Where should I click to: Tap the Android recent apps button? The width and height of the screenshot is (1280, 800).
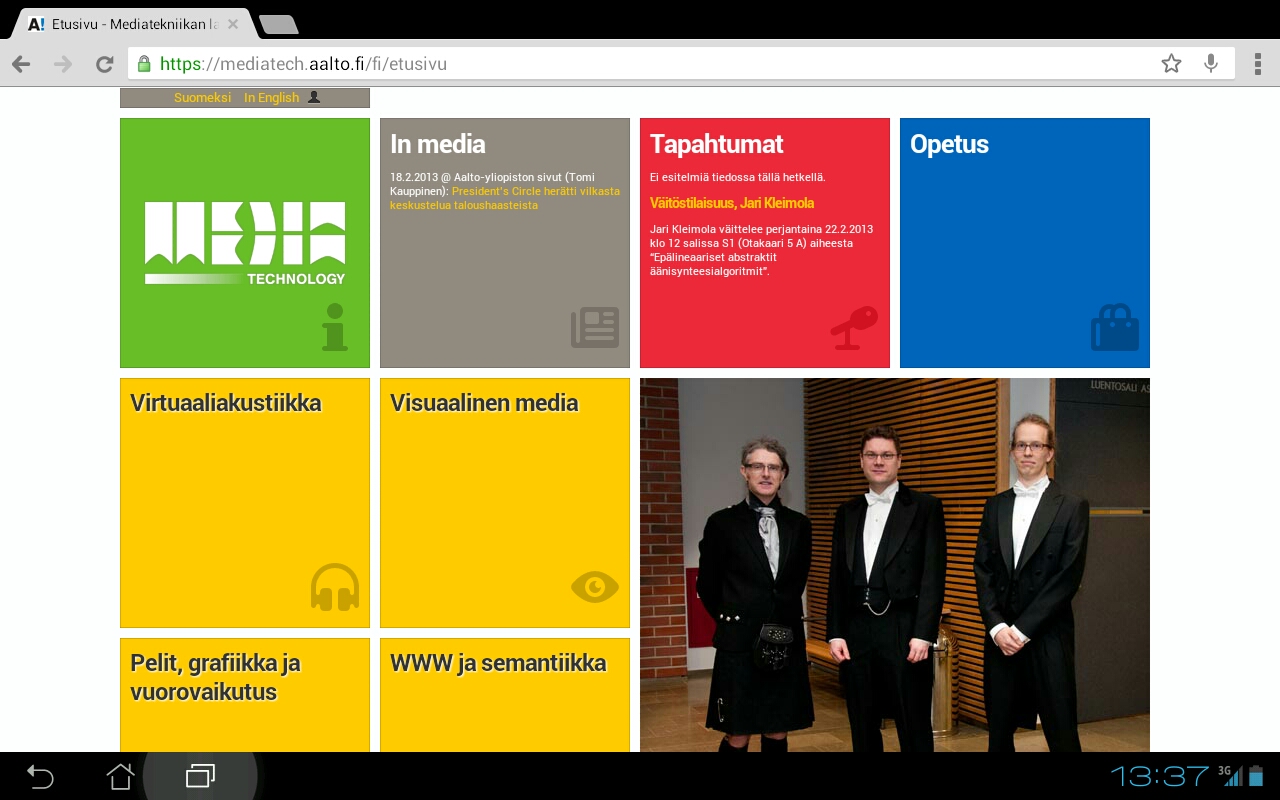coord(200,776)
